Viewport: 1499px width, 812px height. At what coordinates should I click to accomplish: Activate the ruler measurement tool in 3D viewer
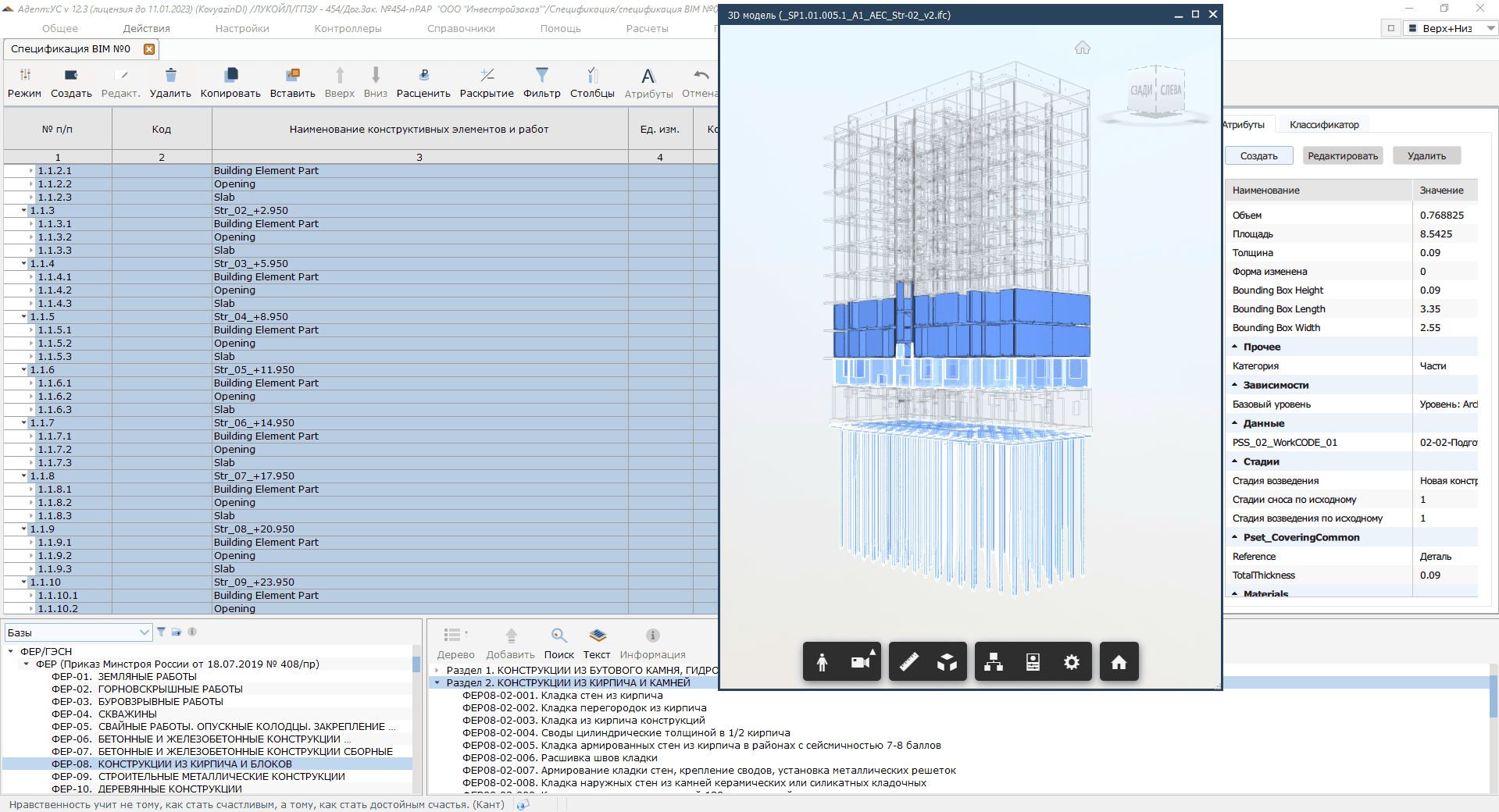point(908,662)
